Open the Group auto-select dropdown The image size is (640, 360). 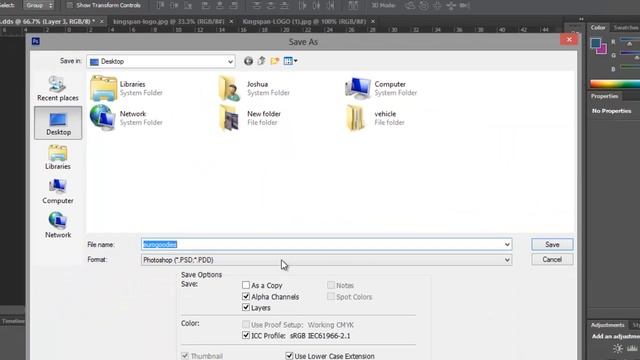click(39, 5)
